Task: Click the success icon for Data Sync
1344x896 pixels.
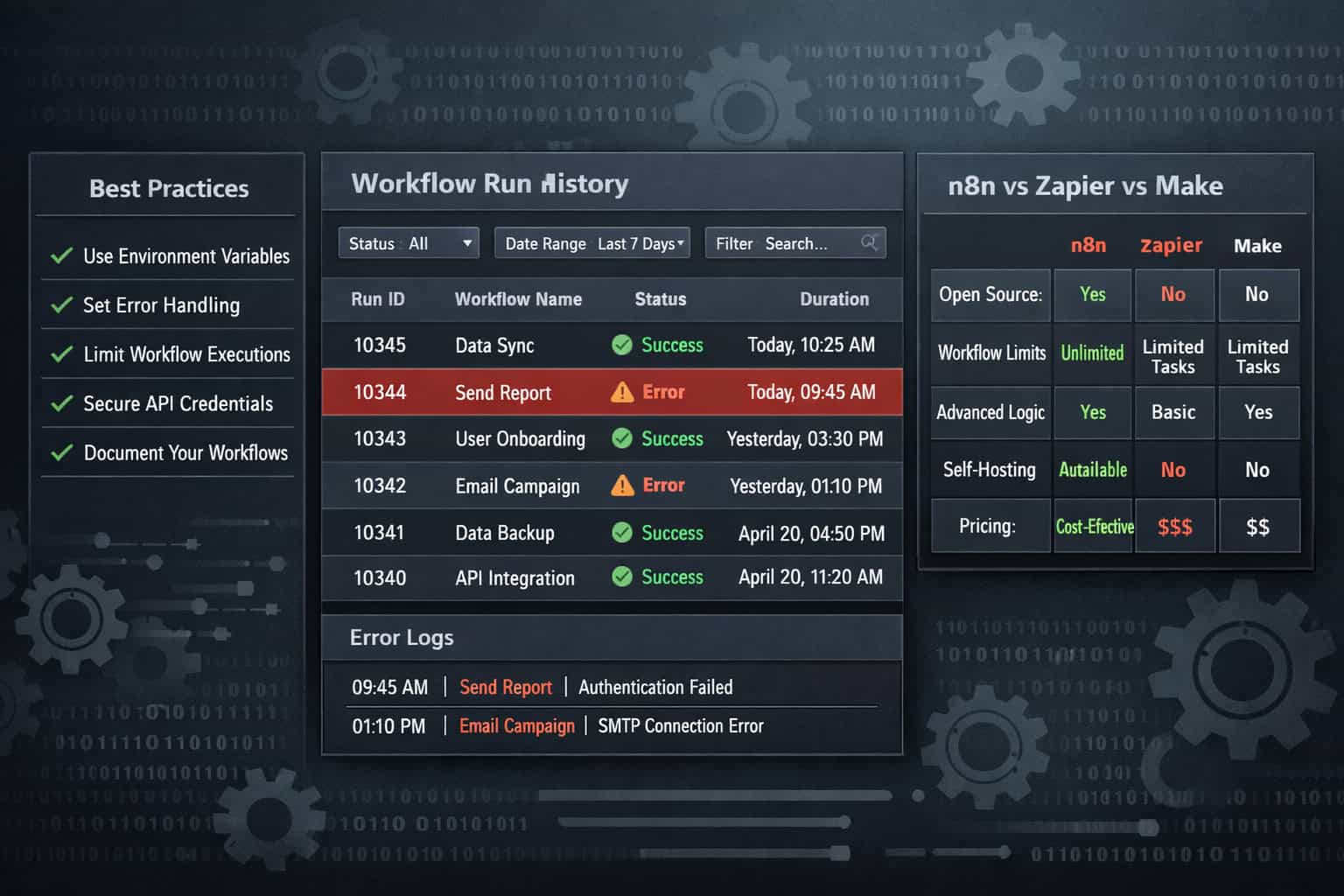Action: [622, 345]
